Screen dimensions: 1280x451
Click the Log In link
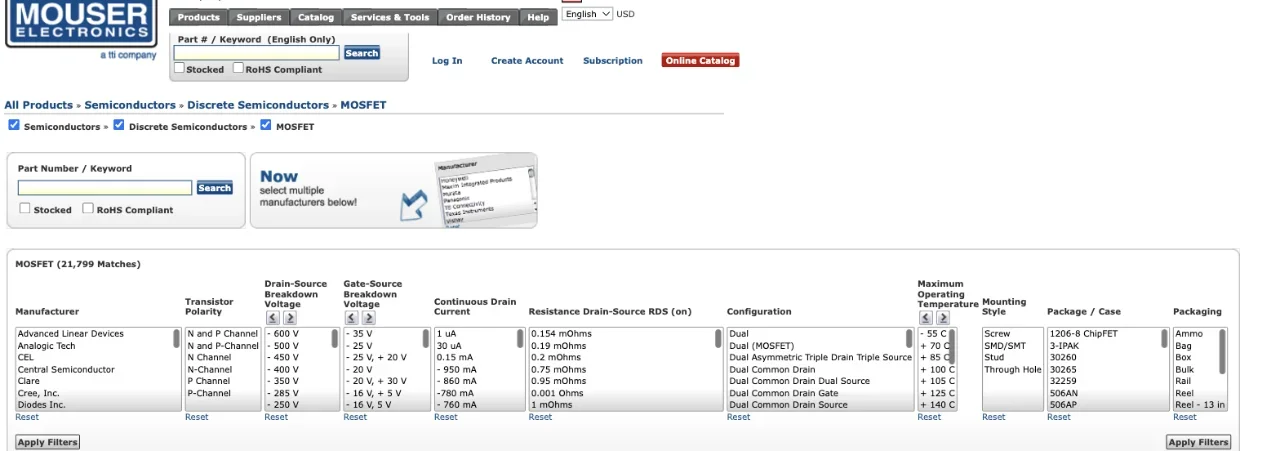point(447,61)
